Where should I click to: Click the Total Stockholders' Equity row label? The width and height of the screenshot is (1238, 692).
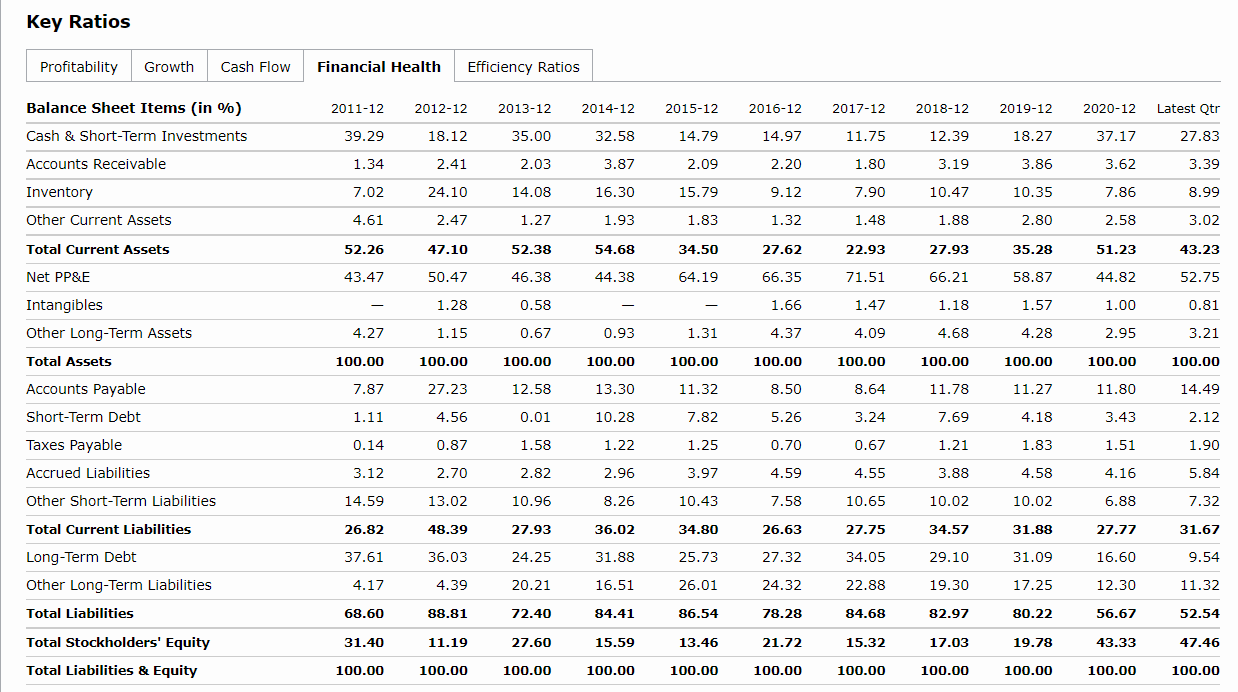point(118,642)
